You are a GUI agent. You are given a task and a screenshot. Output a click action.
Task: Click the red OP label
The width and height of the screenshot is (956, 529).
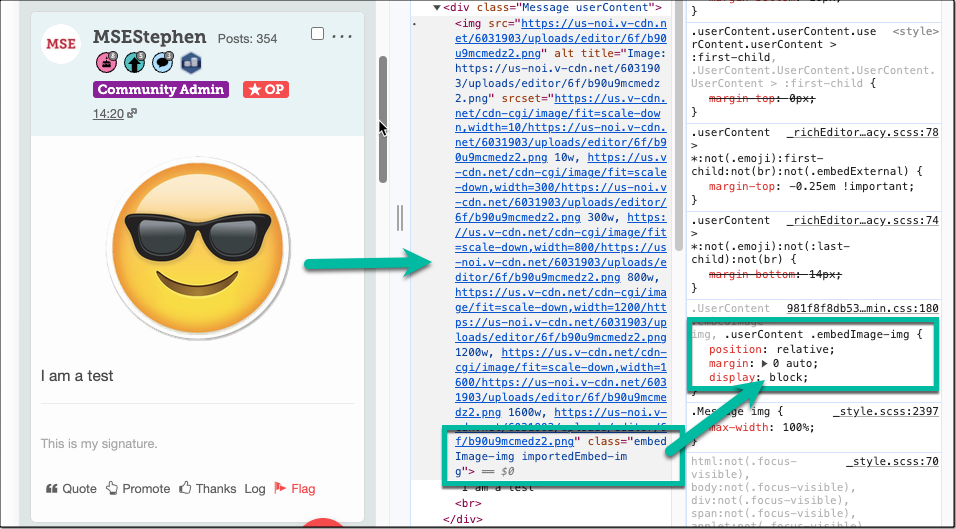pyautogui.click(x=266, y=90)
